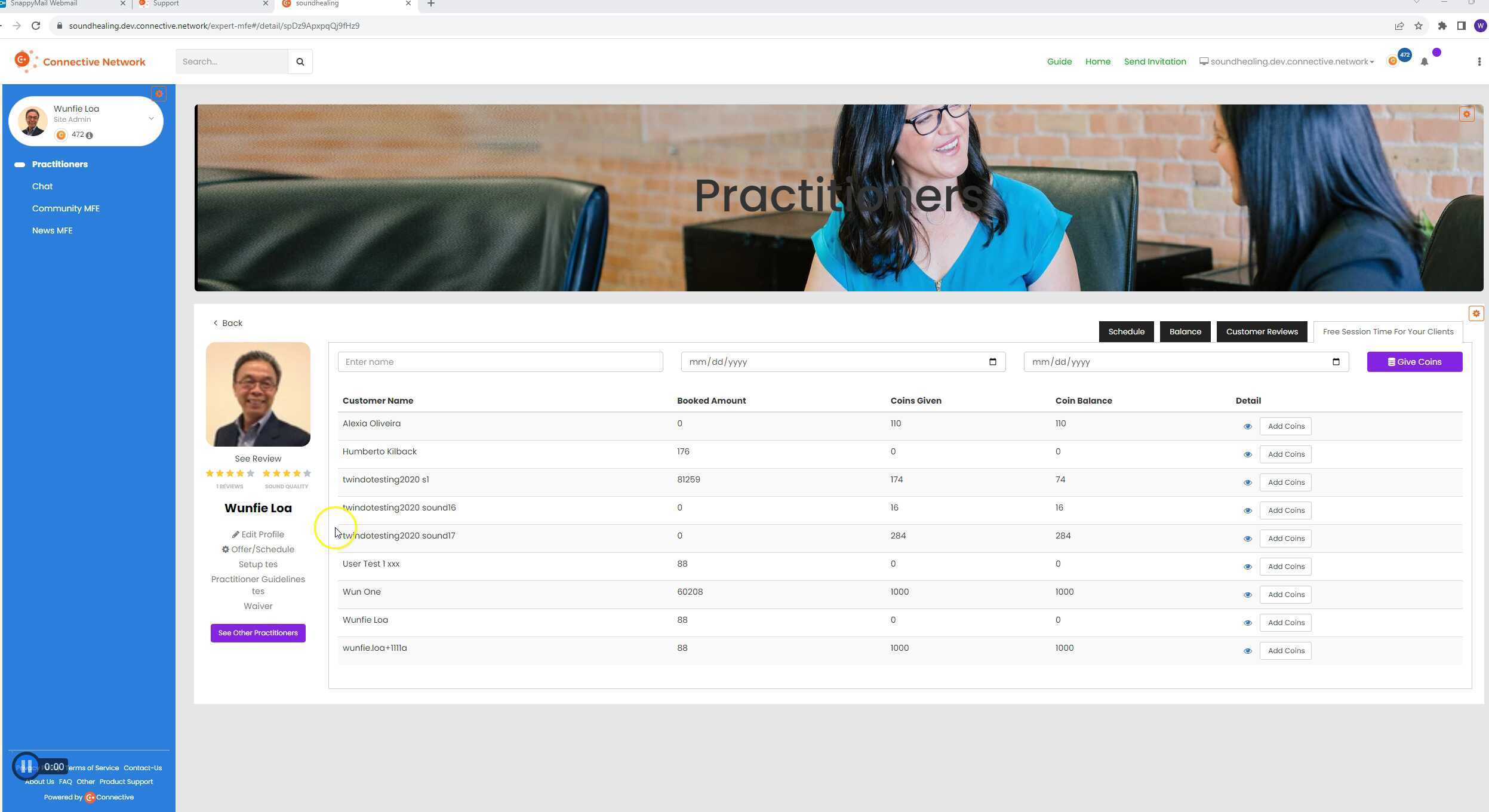Open the three-dot header menu
This screenshot has width=1489, height=812.
[1479, 61]
